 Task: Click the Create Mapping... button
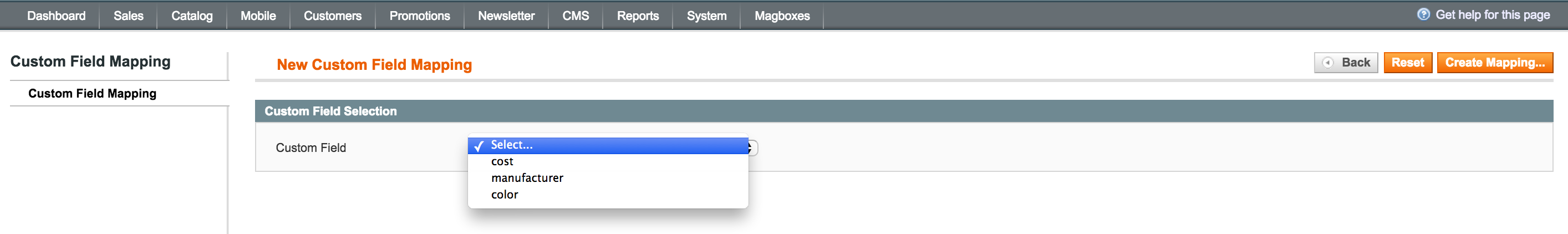coord(1495,63)
